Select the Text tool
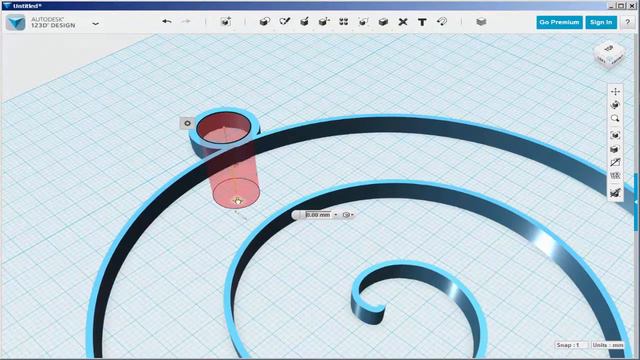The image size is (640, 360). tap(422, 22)
